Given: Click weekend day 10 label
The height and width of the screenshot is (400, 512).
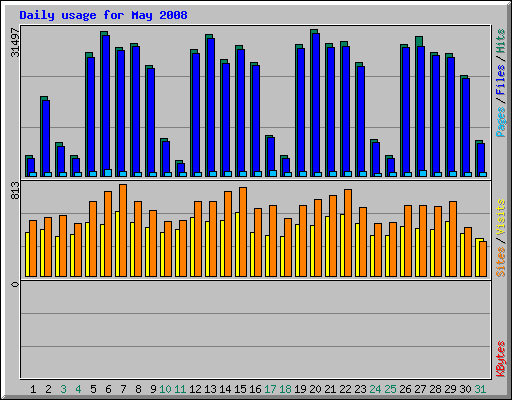Looking at the screenshot, I should click(x=165, y=389).
